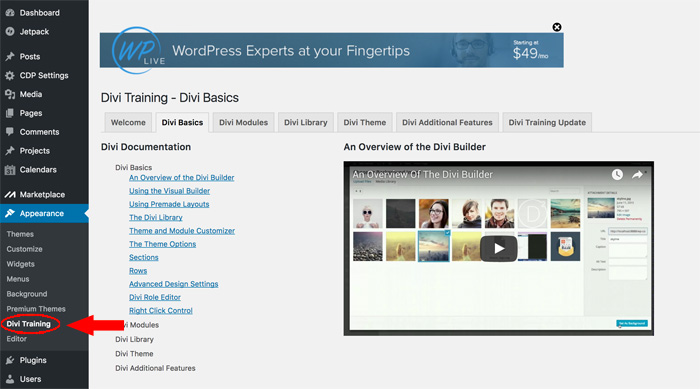Click the WordPress Experts banner ad
This screenshot has height=389, width=700.
(x=332, y=50)
